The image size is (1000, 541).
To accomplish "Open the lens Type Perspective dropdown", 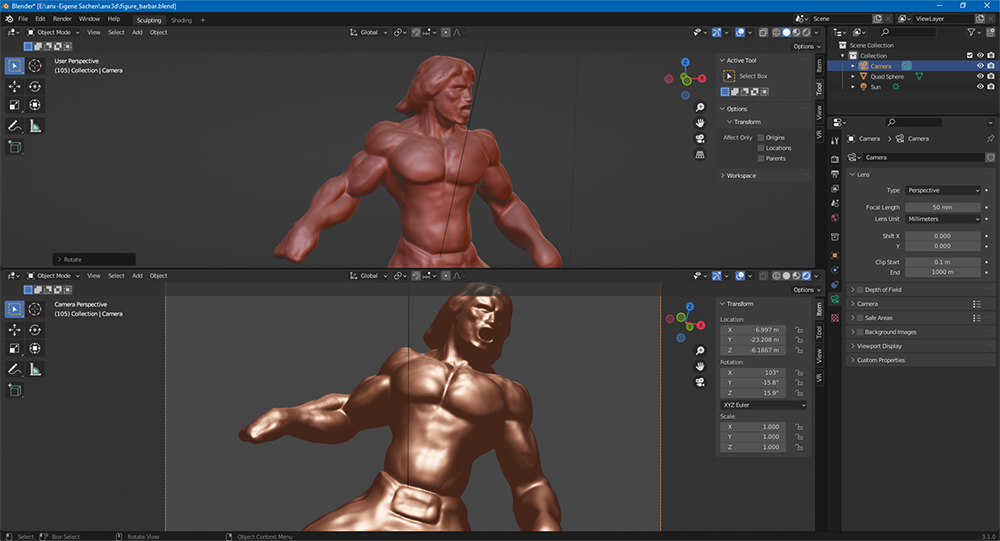I will [944, 190].
